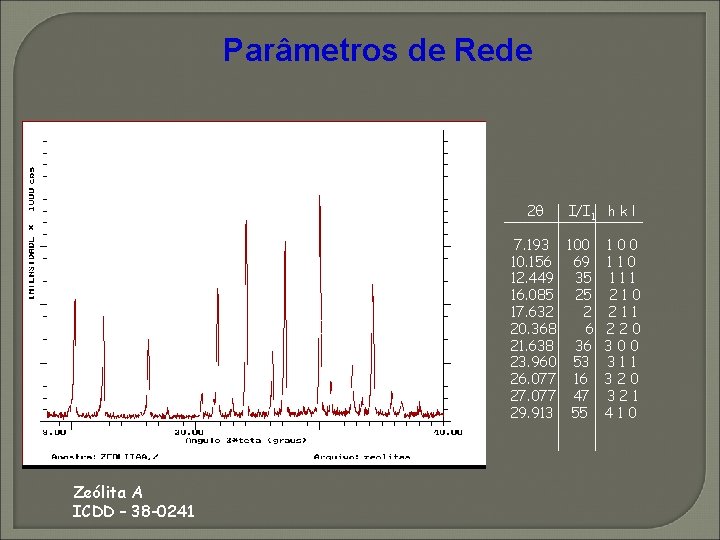
Task: Click the 'ICDD – 38-0241' caption
Action: (134, 511)
